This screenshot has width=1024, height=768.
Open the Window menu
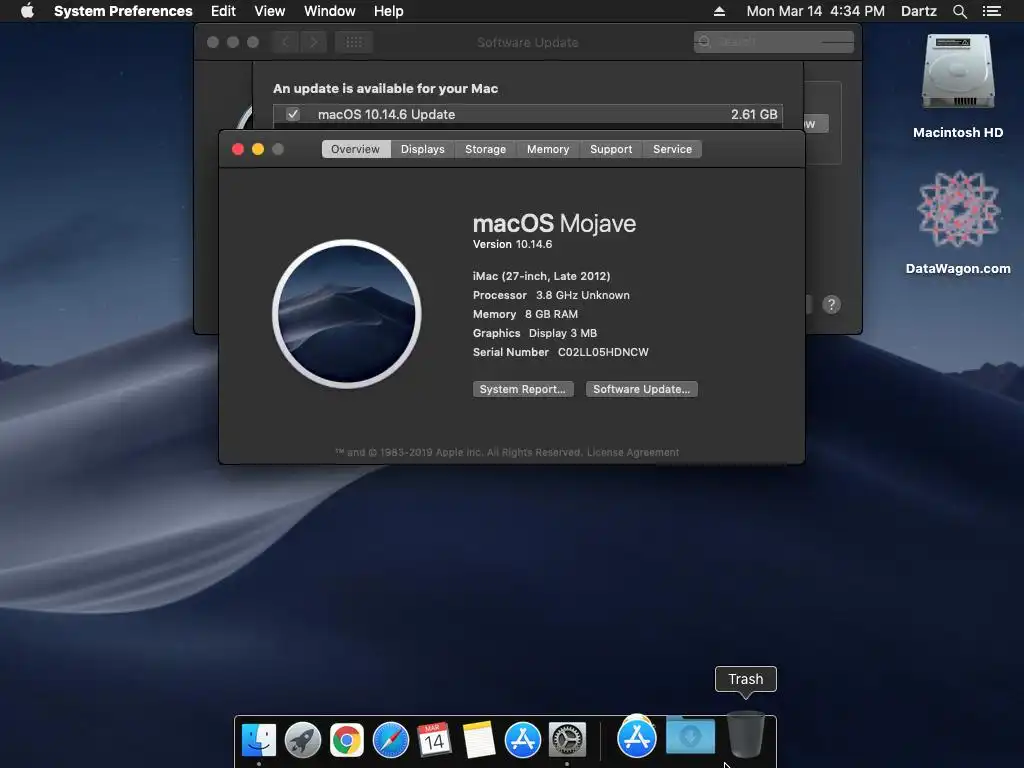[x=330, y=11]
